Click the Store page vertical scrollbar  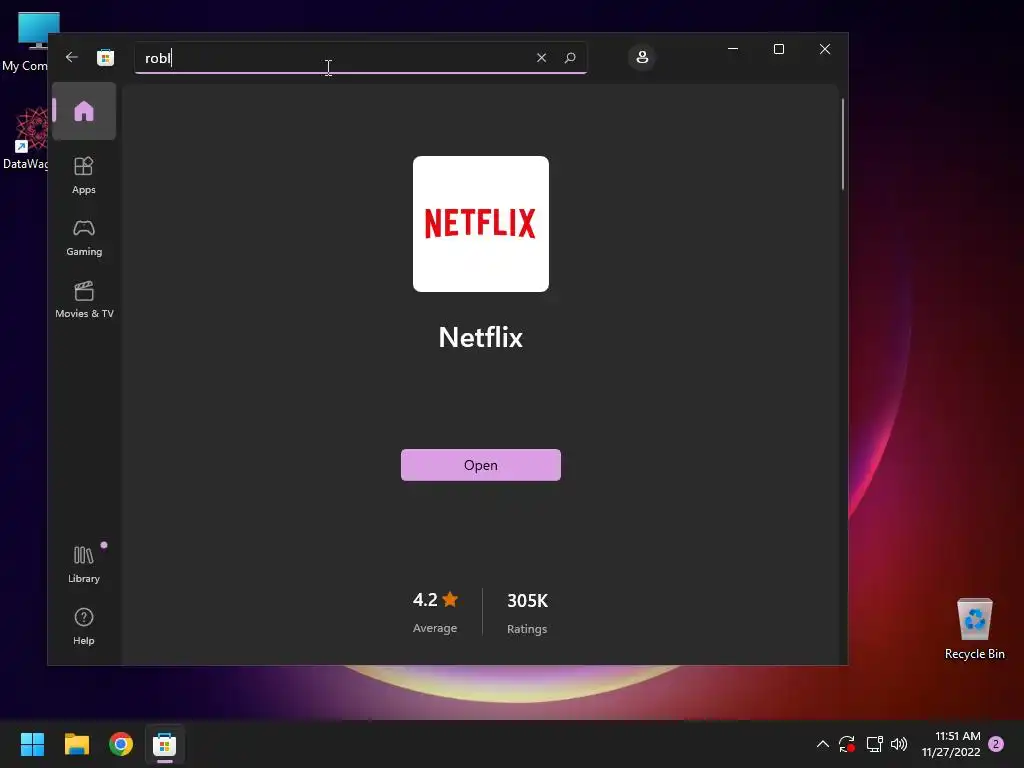pos(842,144)
